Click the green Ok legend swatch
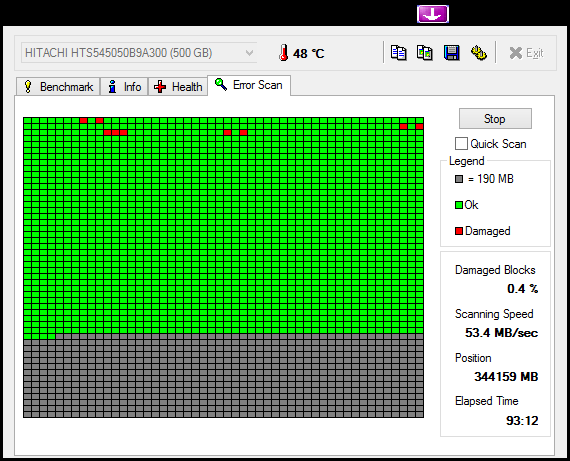This screenshot has width=570, height=461. click(x=459, y=205)
